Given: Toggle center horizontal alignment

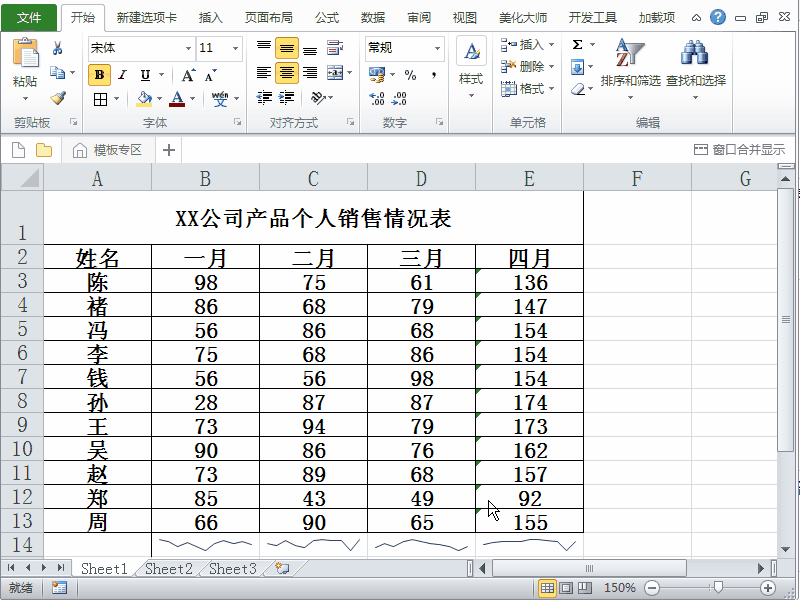Looking at the screenshot, I should (286, 72).
